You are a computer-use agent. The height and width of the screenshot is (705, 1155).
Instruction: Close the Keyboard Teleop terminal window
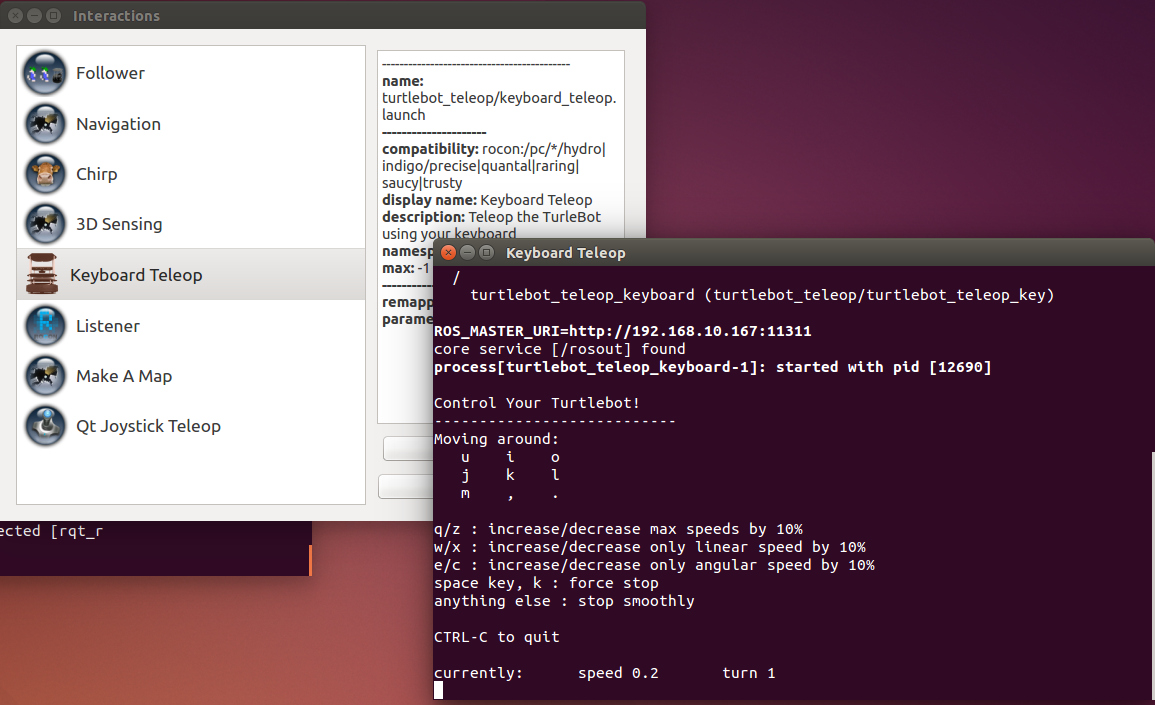click(x=449, y=253)
